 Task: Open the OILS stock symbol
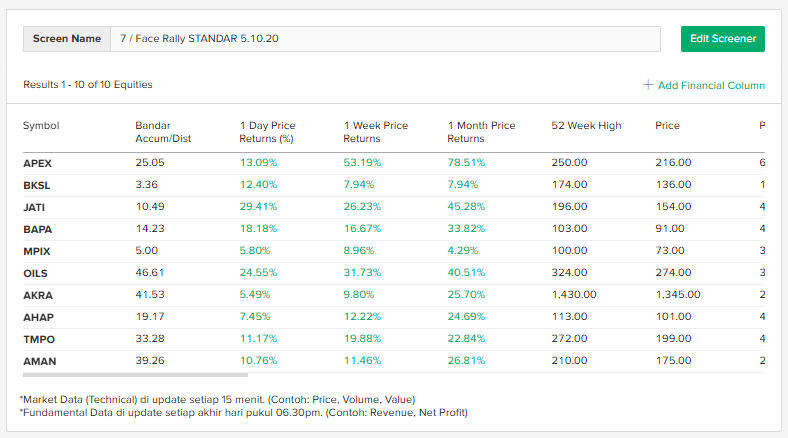click(x=36, y=272)
